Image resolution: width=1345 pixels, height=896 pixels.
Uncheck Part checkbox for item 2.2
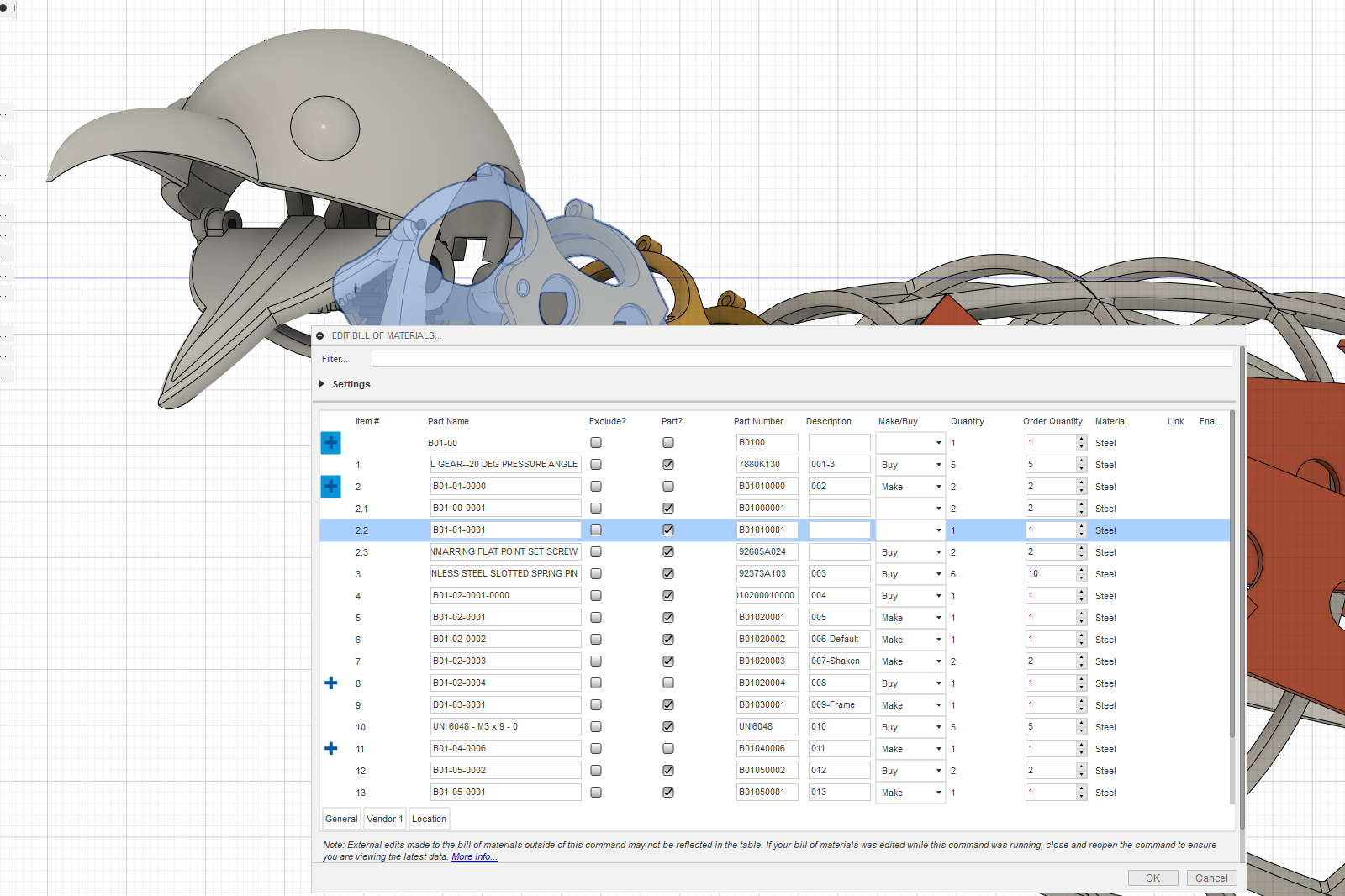[668, 530]
